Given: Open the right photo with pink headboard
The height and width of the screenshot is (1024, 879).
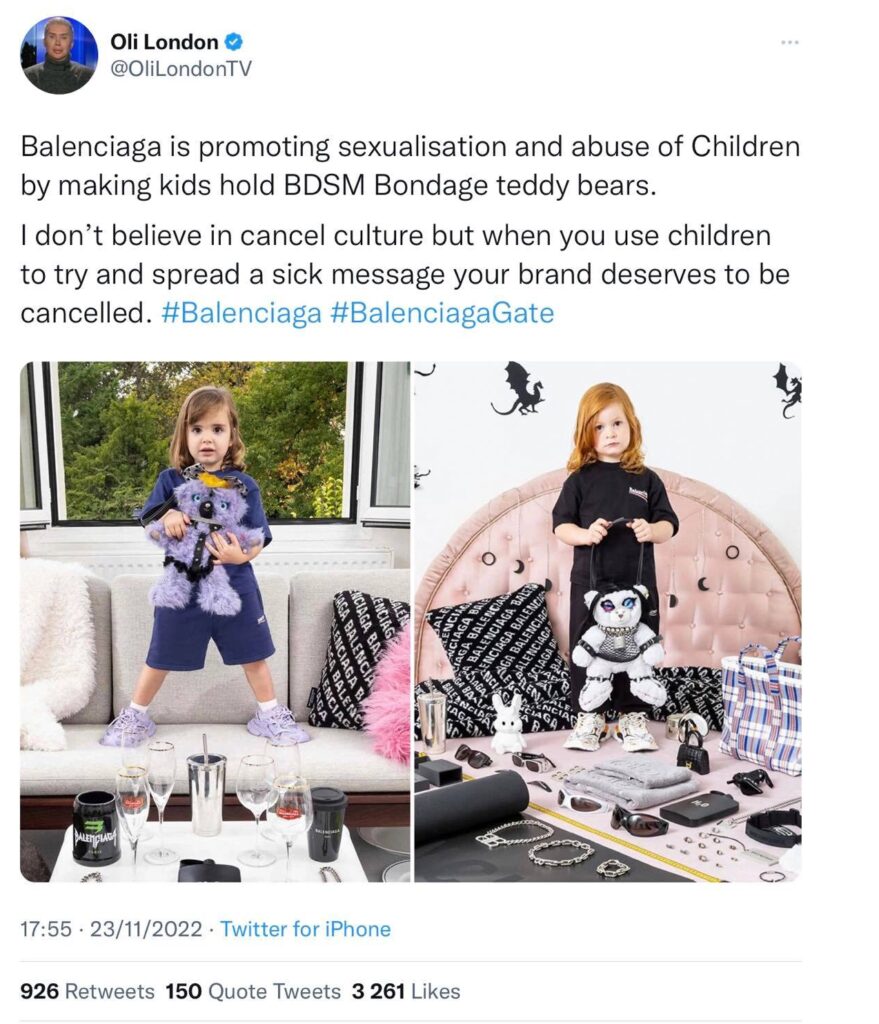Looking at the screenshot, I should click(608, 622).
